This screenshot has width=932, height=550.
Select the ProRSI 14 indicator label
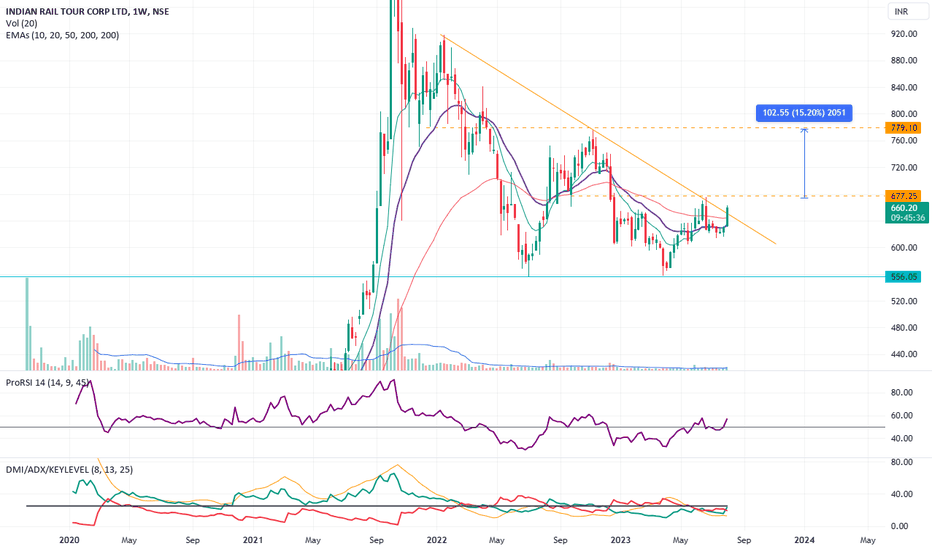tap(48, 382)
